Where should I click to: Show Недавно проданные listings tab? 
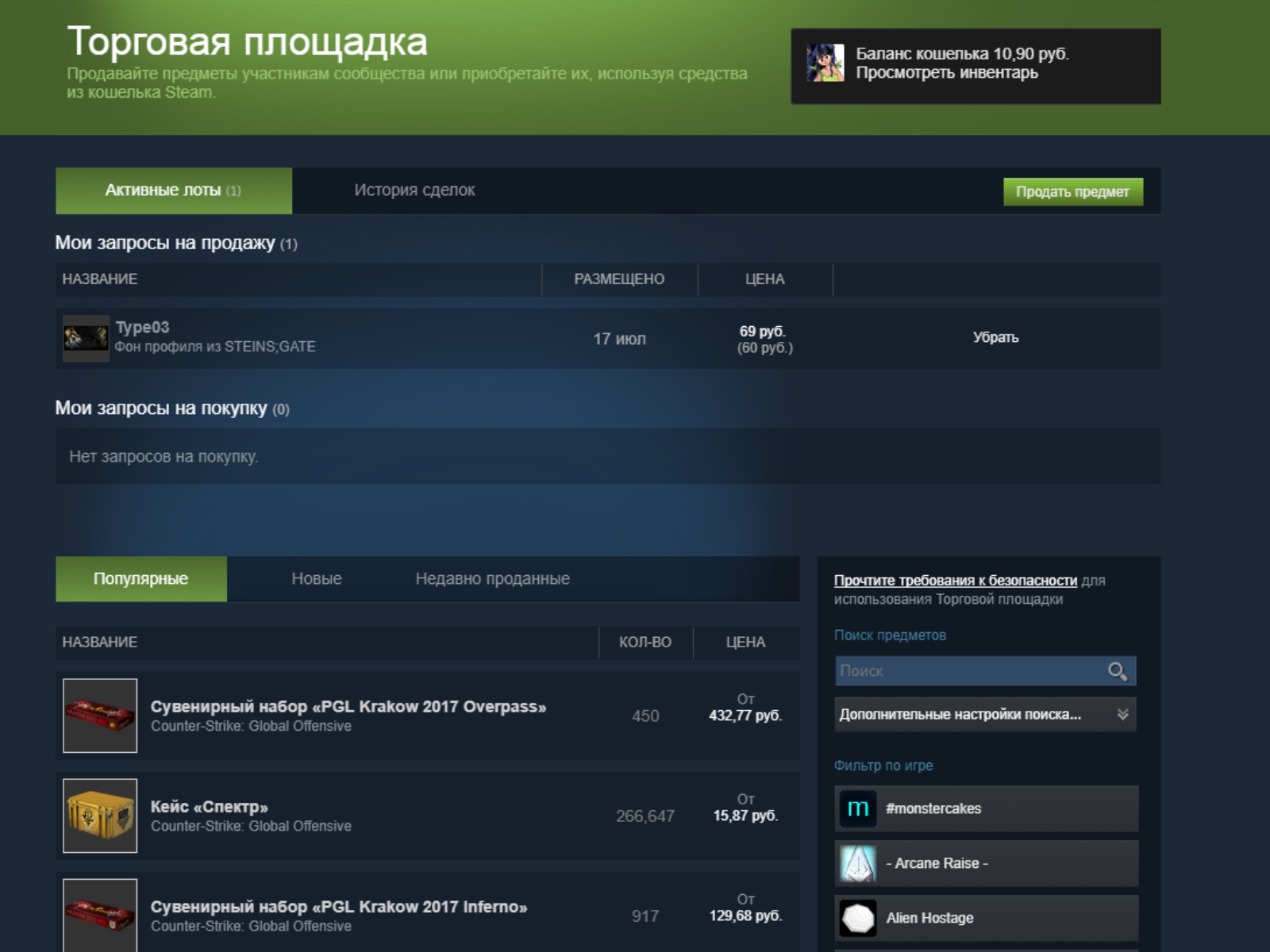(492, 579)
